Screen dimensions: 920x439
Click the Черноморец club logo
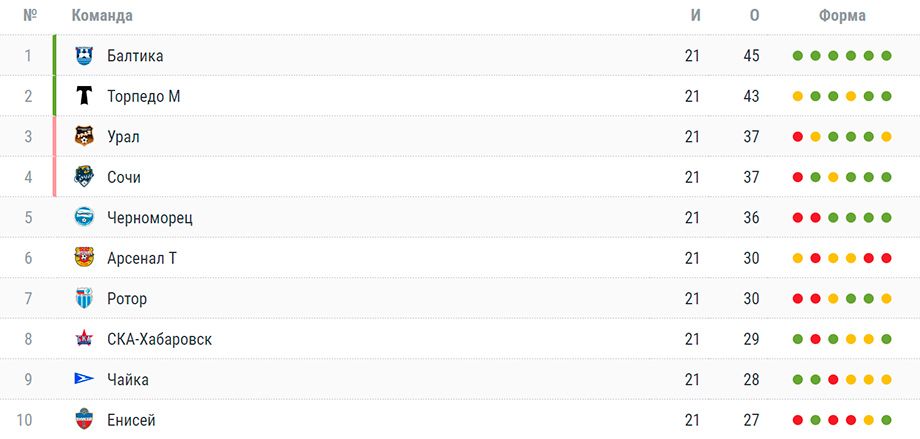click(x=84, y=217)
